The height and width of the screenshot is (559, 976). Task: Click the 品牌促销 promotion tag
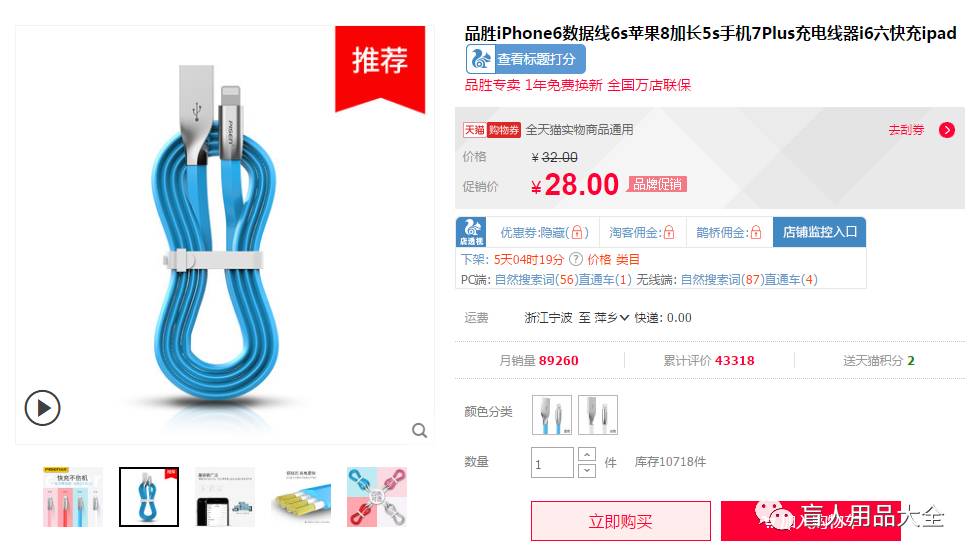click(x=657, y=184)
